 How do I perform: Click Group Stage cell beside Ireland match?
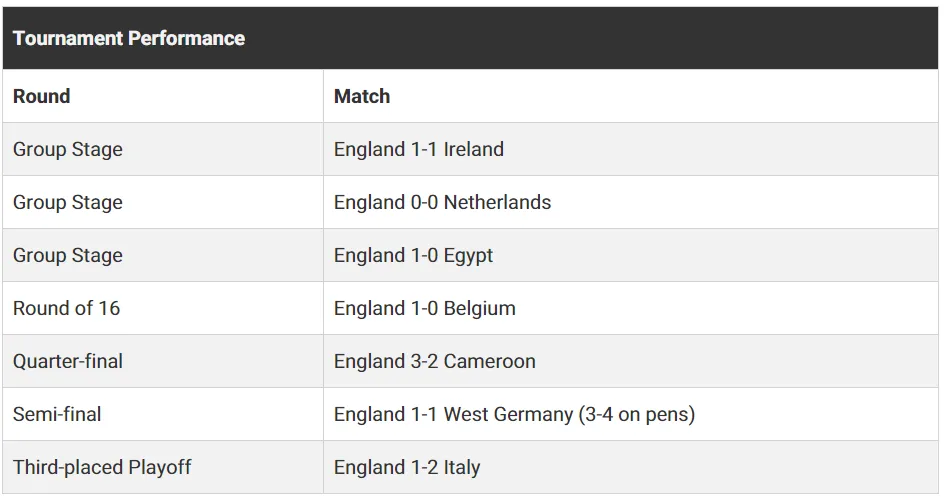(x=68, y=149)
